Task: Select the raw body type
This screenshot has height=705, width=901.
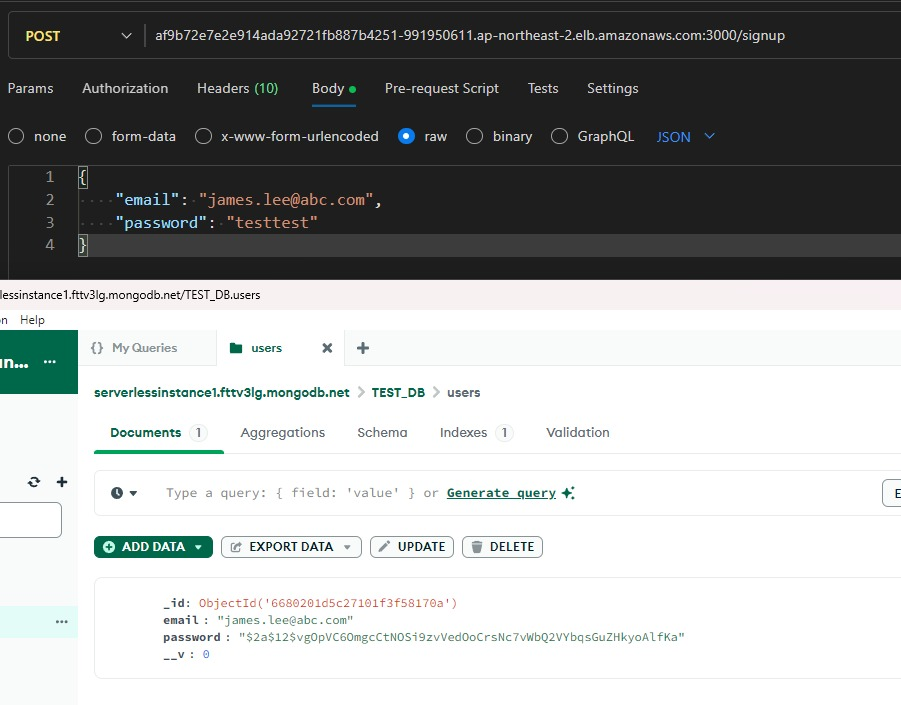Action: click(406, 136)
